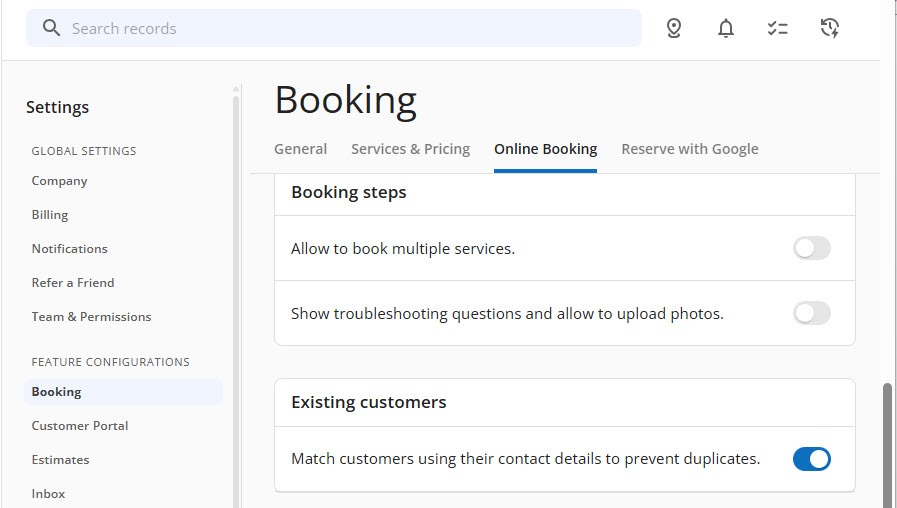Viewport: 897px width, 508px height.
Task: Open Inbox settings
Action: (48, 494)
